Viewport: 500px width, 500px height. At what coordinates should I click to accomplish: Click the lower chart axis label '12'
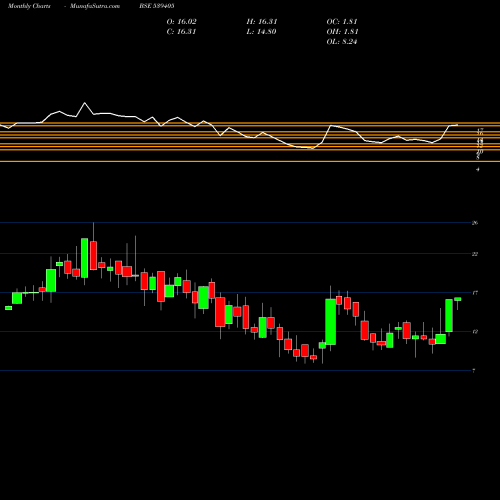[x=475, y=332]
